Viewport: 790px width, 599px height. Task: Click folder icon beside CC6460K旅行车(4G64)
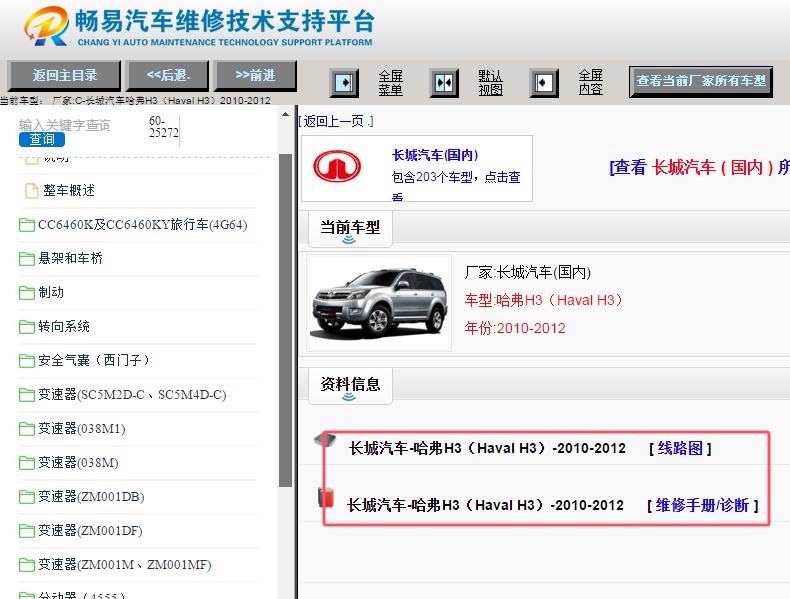coord(27,225)
